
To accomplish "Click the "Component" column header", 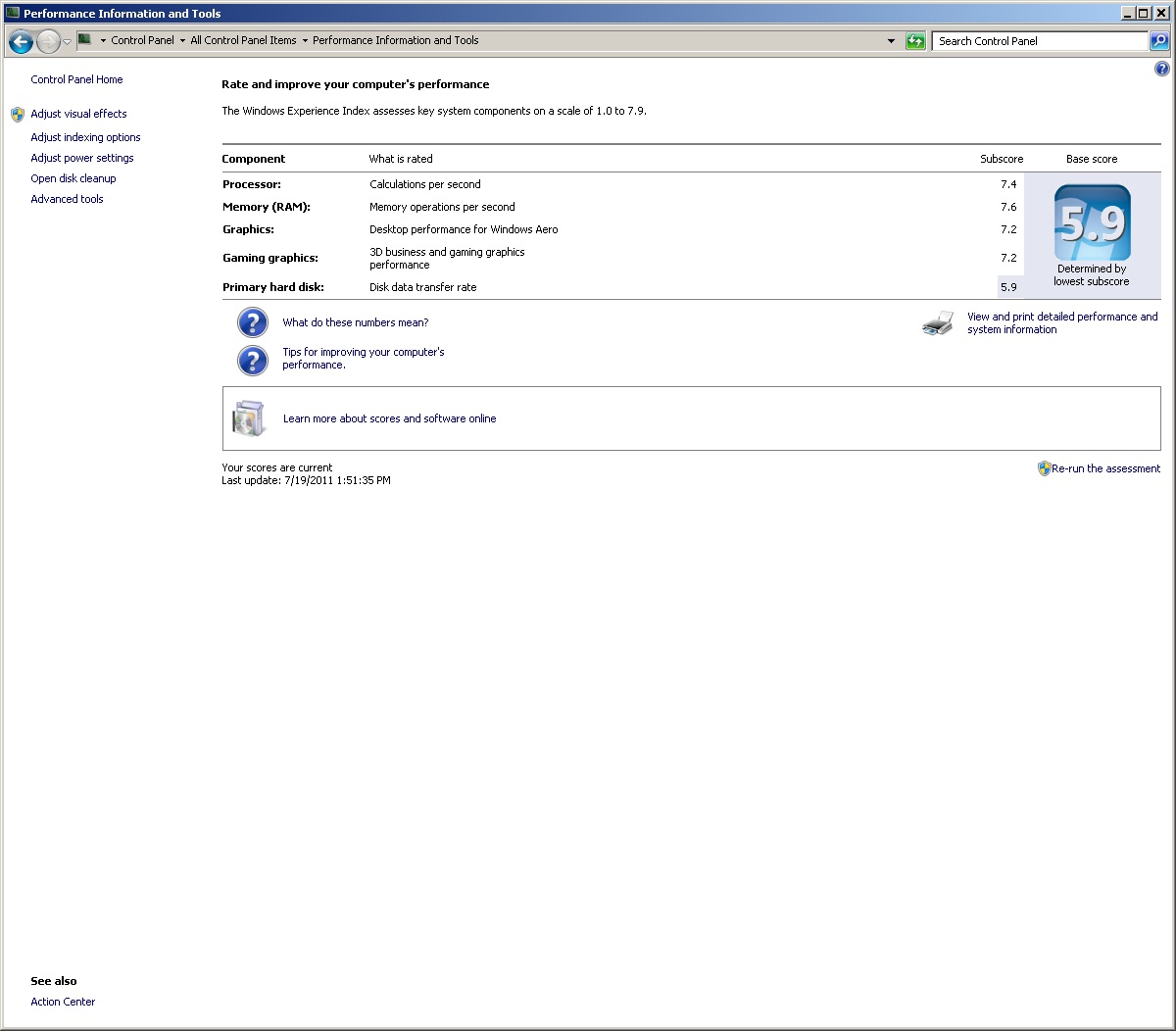I will pyautogui.click(x=254, y=159).
